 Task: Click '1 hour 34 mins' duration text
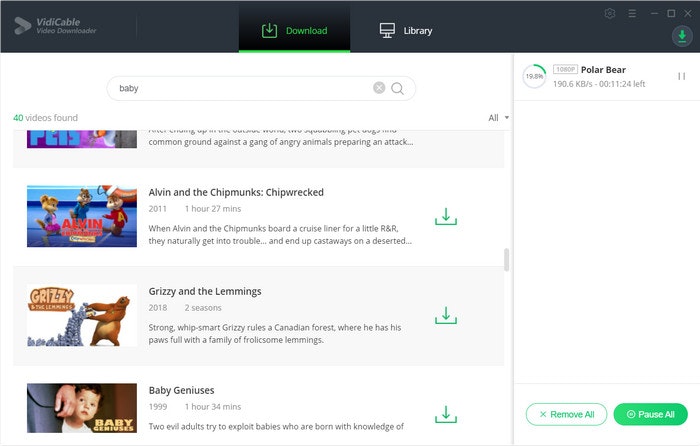coord(213,407)
